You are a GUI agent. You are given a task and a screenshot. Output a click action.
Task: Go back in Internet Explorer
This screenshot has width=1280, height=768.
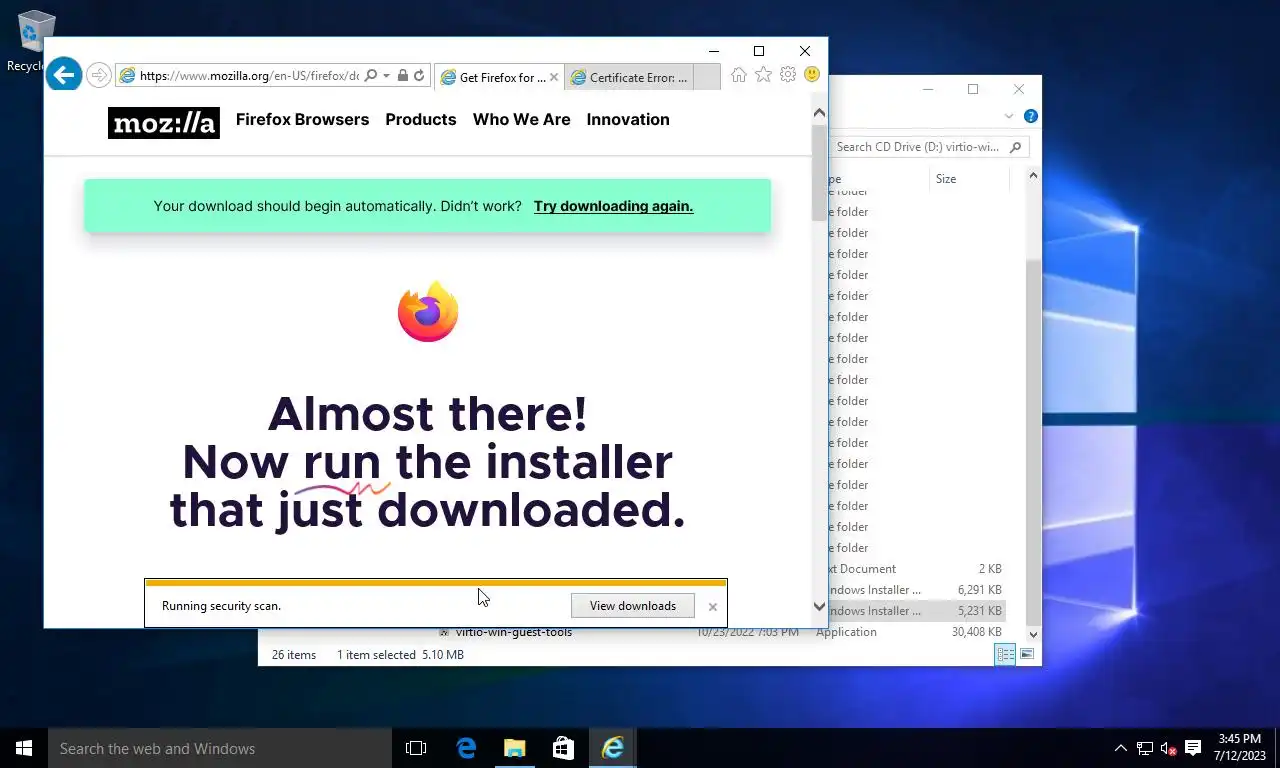[x=63, y=74]
